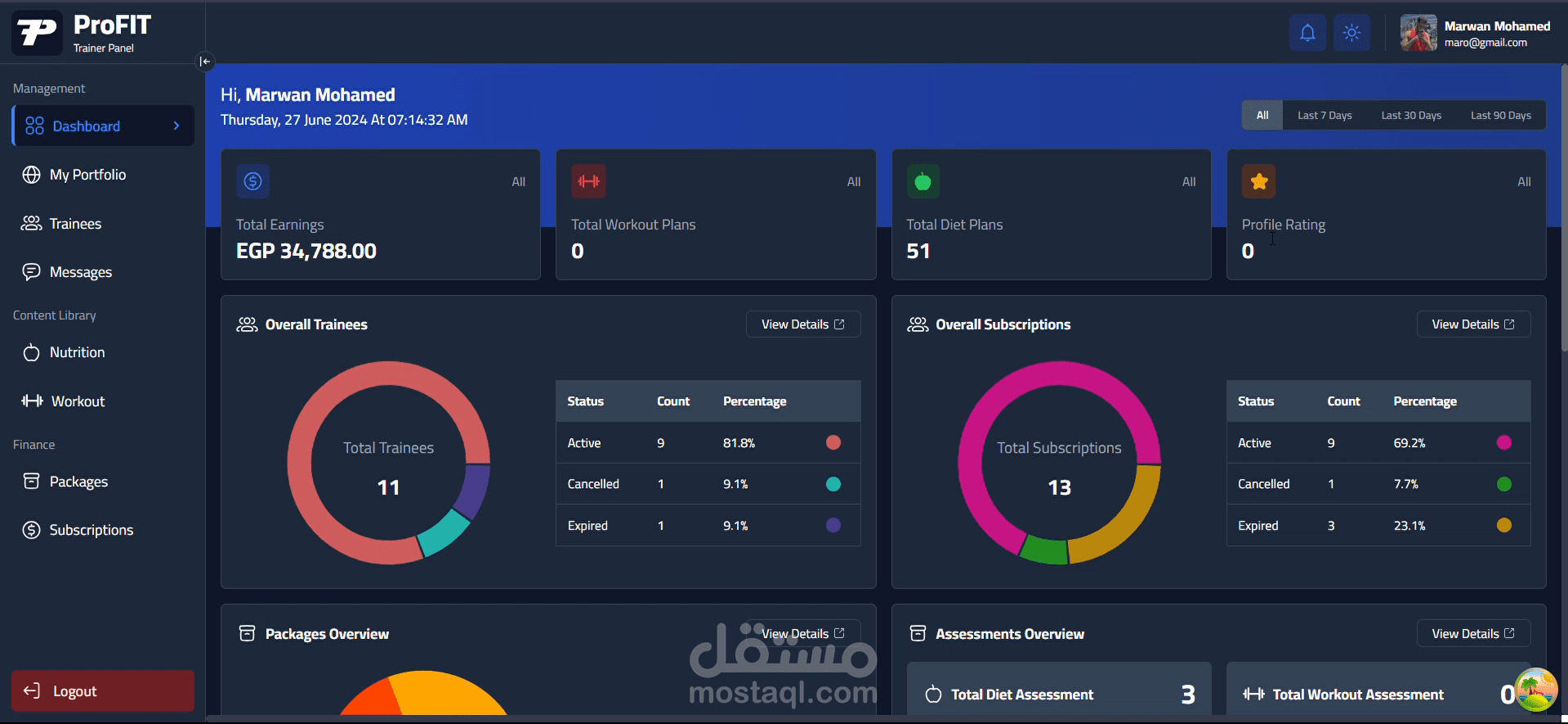Click the Overall Trainees header group icon

pos(247,324)
